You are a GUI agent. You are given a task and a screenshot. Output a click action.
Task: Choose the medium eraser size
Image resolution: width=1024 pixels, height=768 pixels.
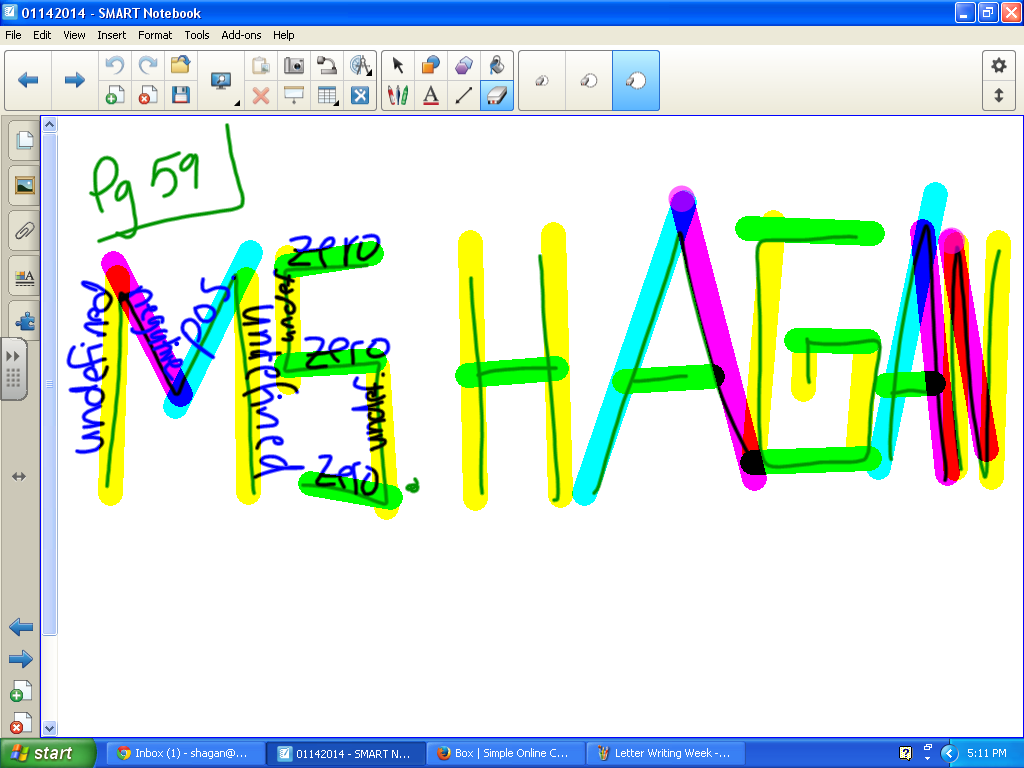coord(589,80)
